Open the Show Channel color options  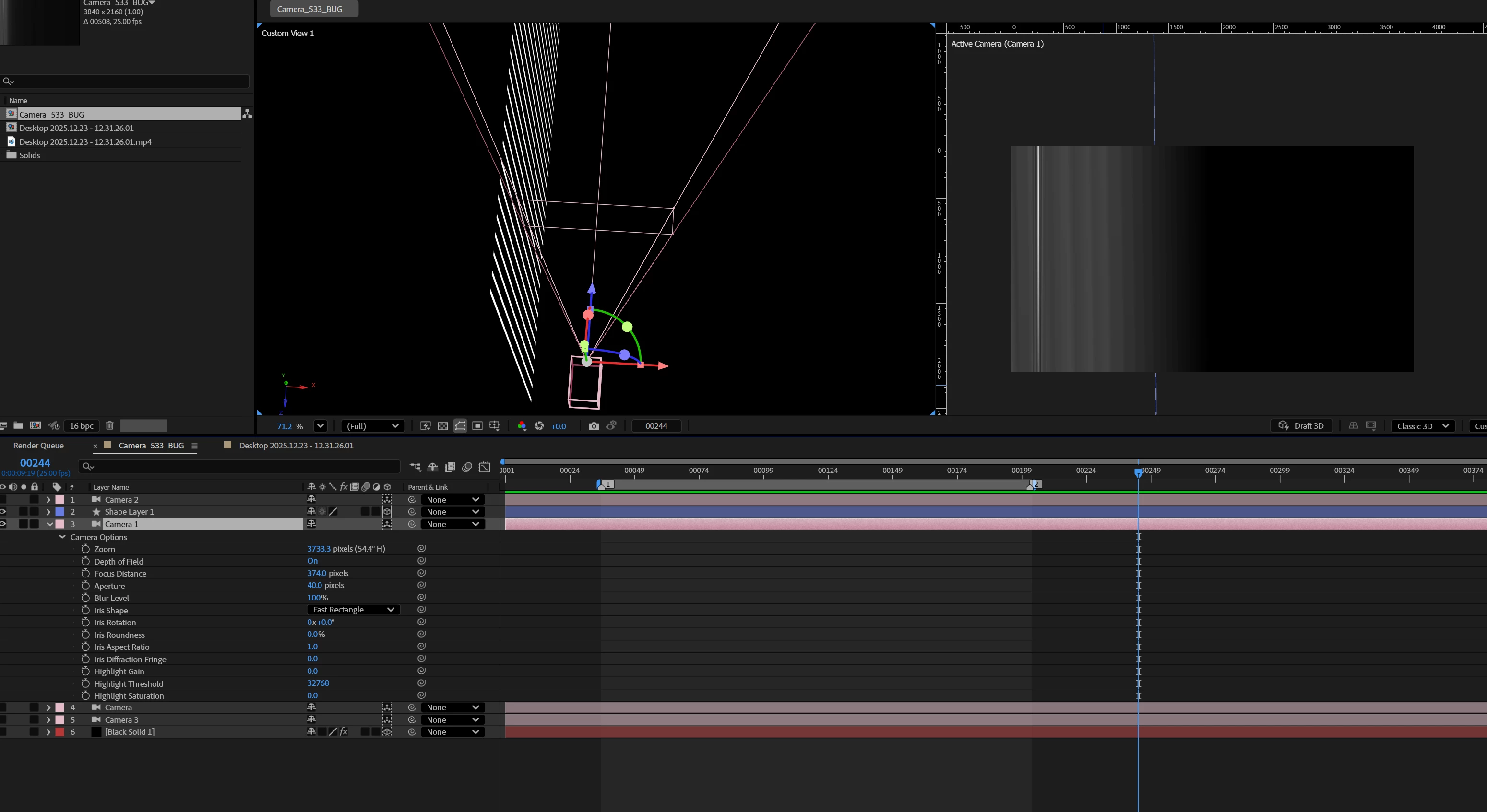click(x=522, y=426)
